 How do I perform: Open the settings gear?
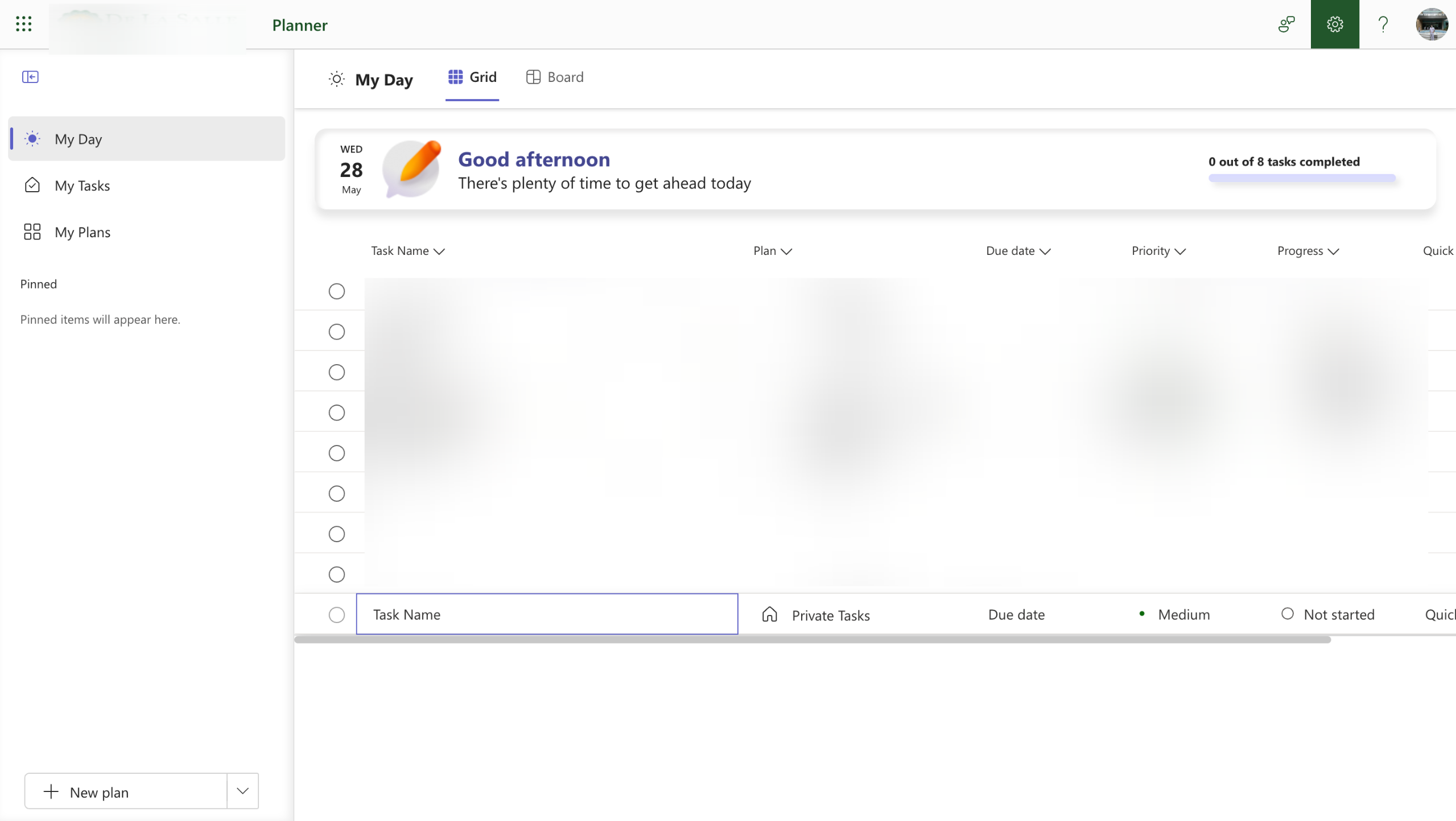pyautogui.click(x=1334, y=24)
